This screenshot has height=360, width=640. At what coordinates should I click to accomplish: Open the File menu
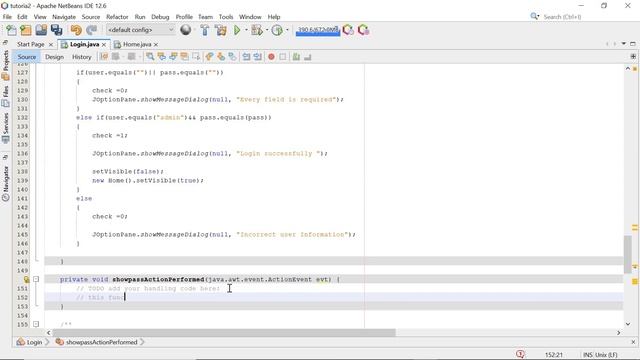[7, 17]
